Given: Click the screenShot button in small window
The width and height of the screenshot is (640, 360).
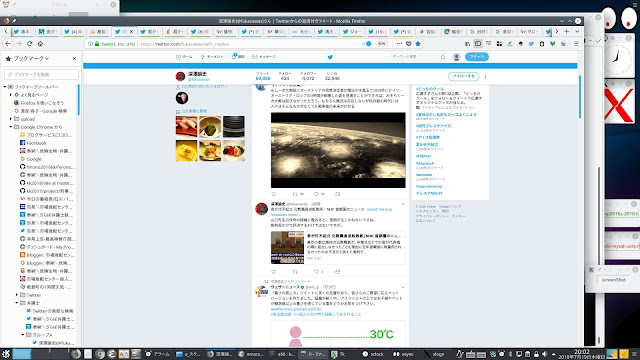Looking at the screenshot, I should coord(613,280).
